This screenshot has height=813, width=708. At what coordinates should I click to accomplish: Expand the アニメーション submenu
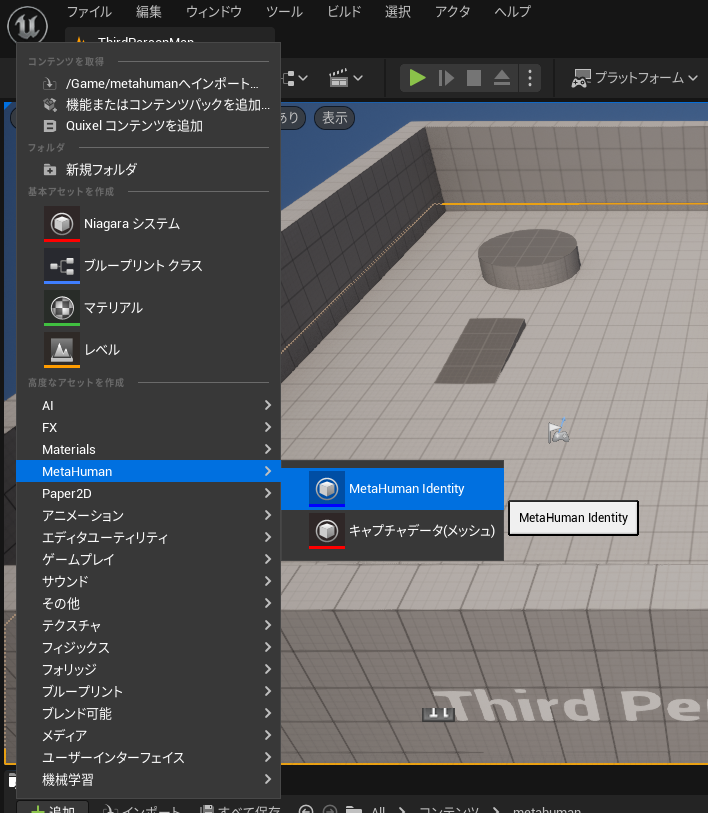coord(148,515)
